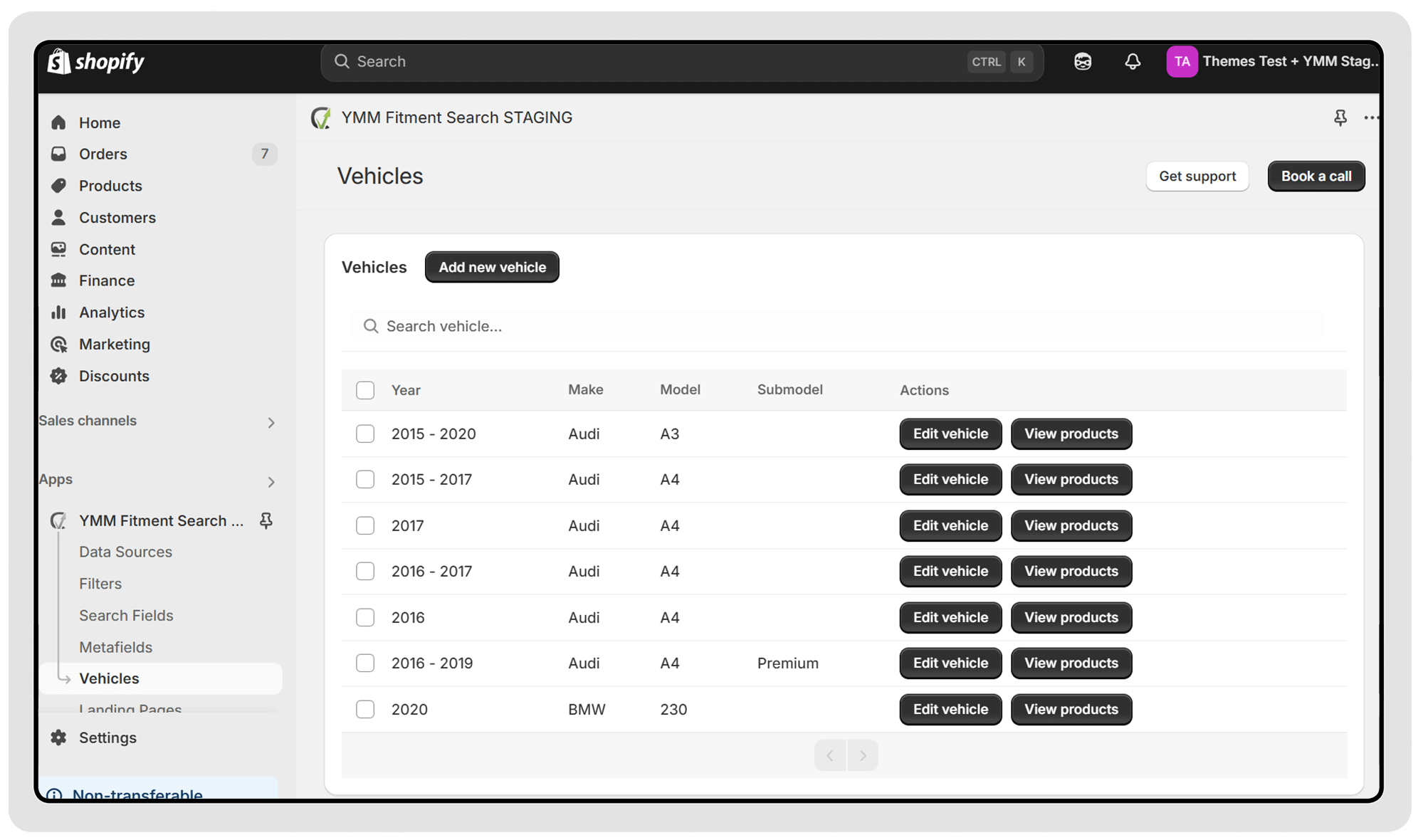Edit vehicle for 2016 Audi A4

coord(950,617)
